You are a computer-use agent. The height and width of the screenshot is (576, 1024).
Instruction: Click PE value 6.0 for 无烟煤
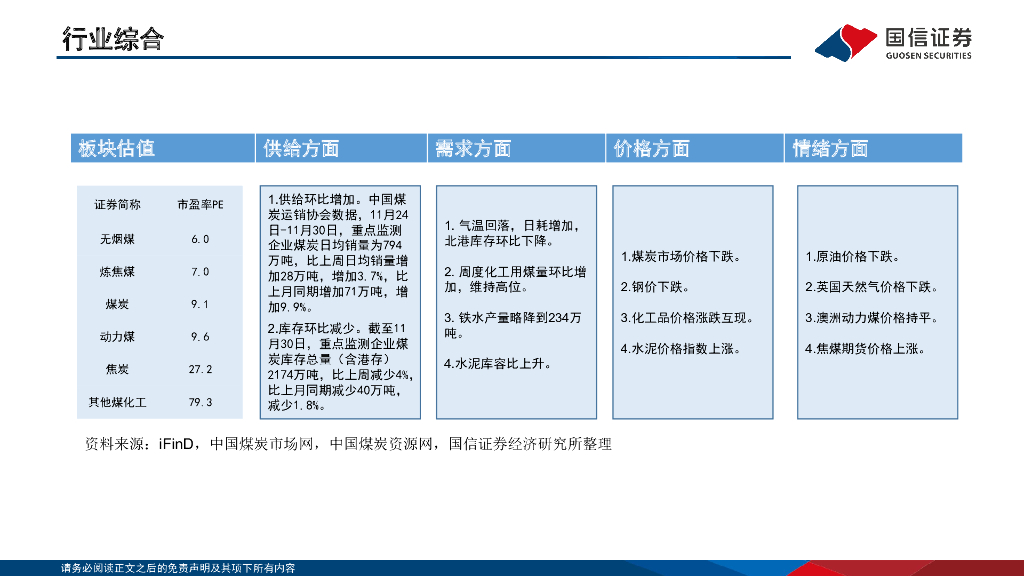click(x=200, y=240)
